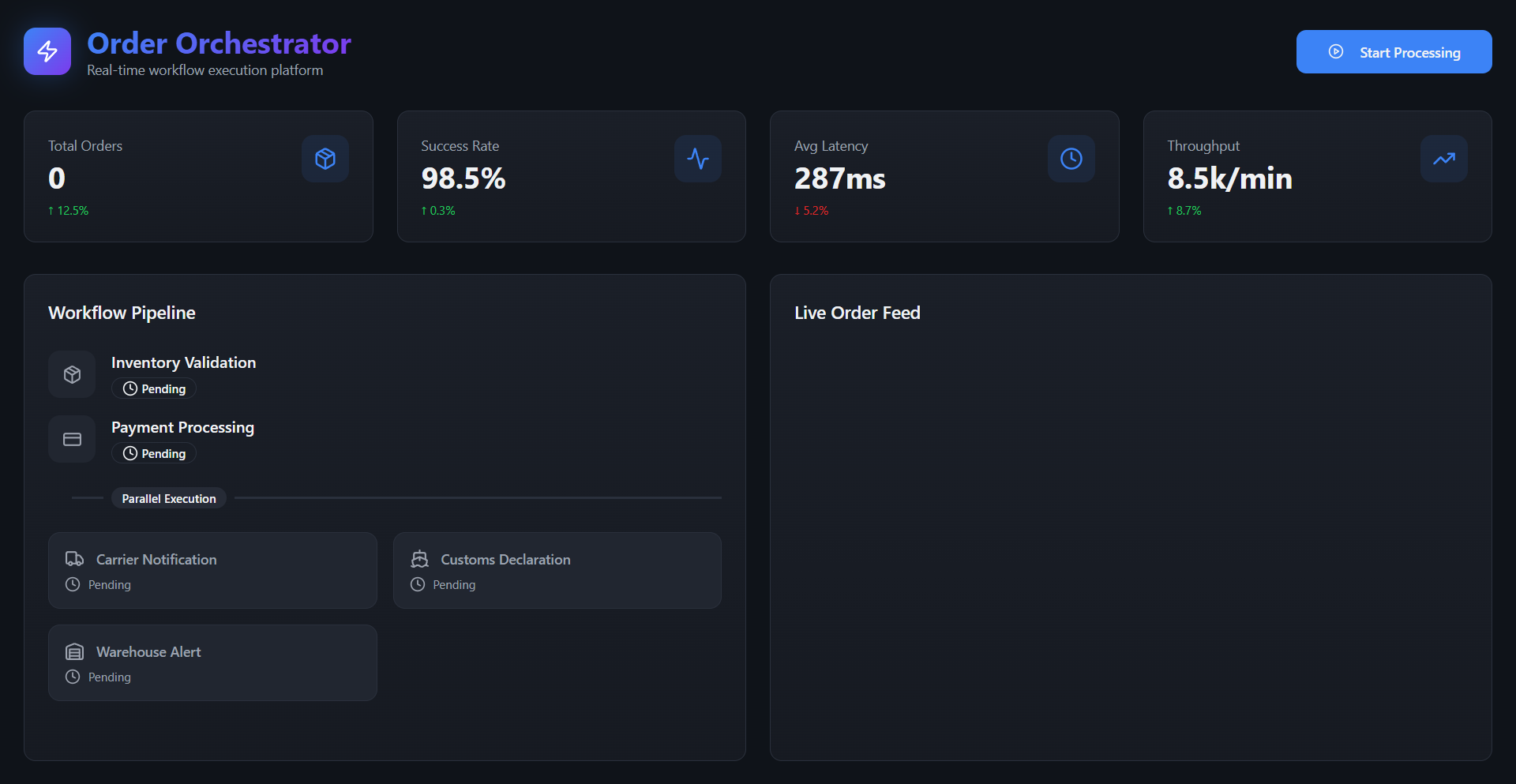Click the Avg Latency 5.2% decrease indicator

point(811,211)
